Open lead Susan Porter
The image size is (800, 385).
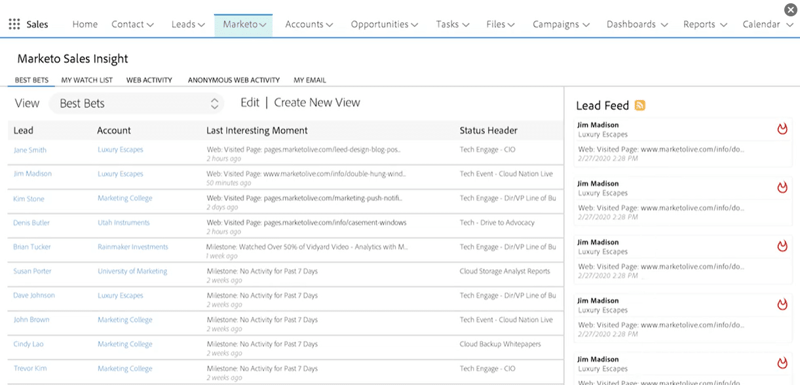[x=32, y=271]
